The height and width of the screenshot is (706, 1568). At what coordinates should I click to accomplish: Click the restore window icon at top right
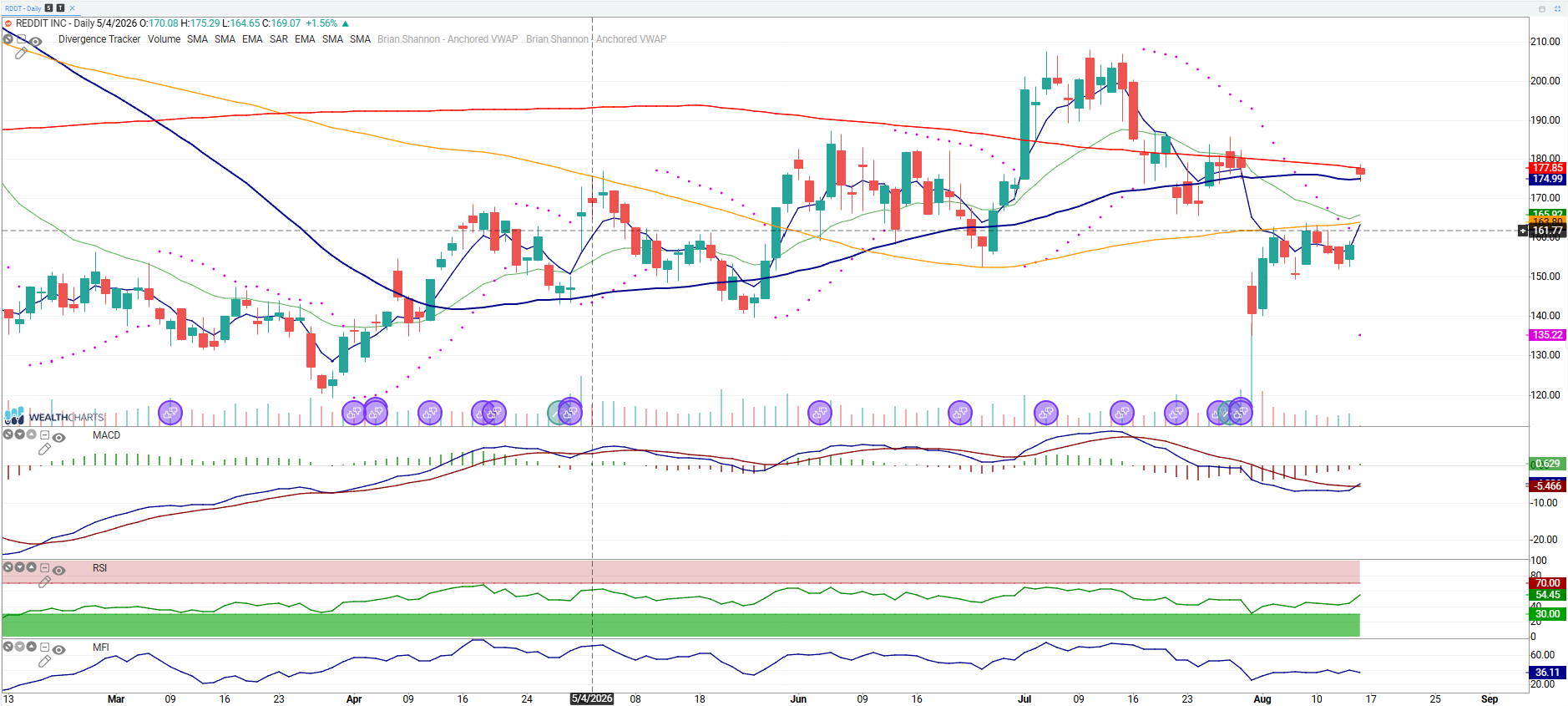1542,8
